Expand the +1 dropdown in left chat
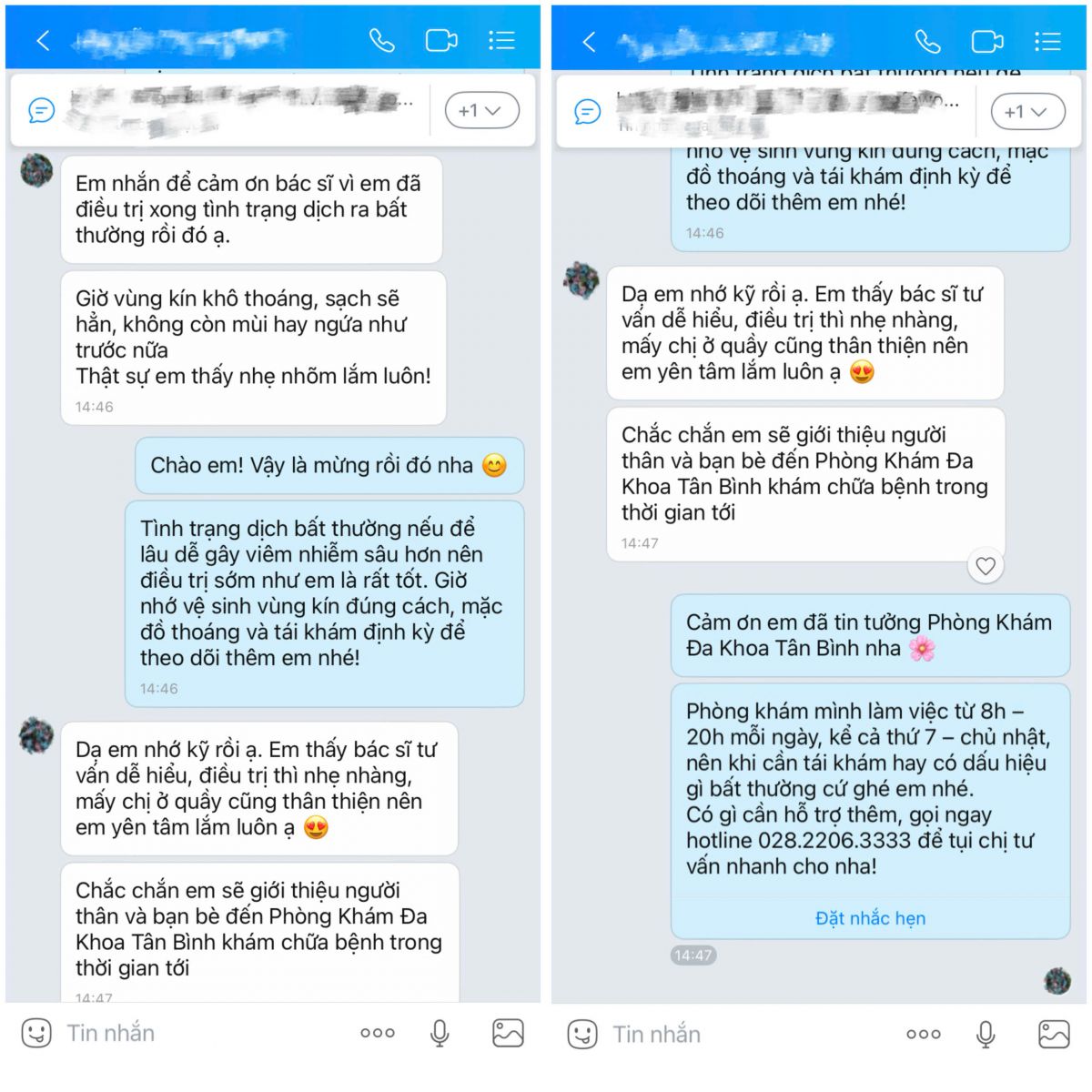1092x1092 pixels. pos(481,110)
